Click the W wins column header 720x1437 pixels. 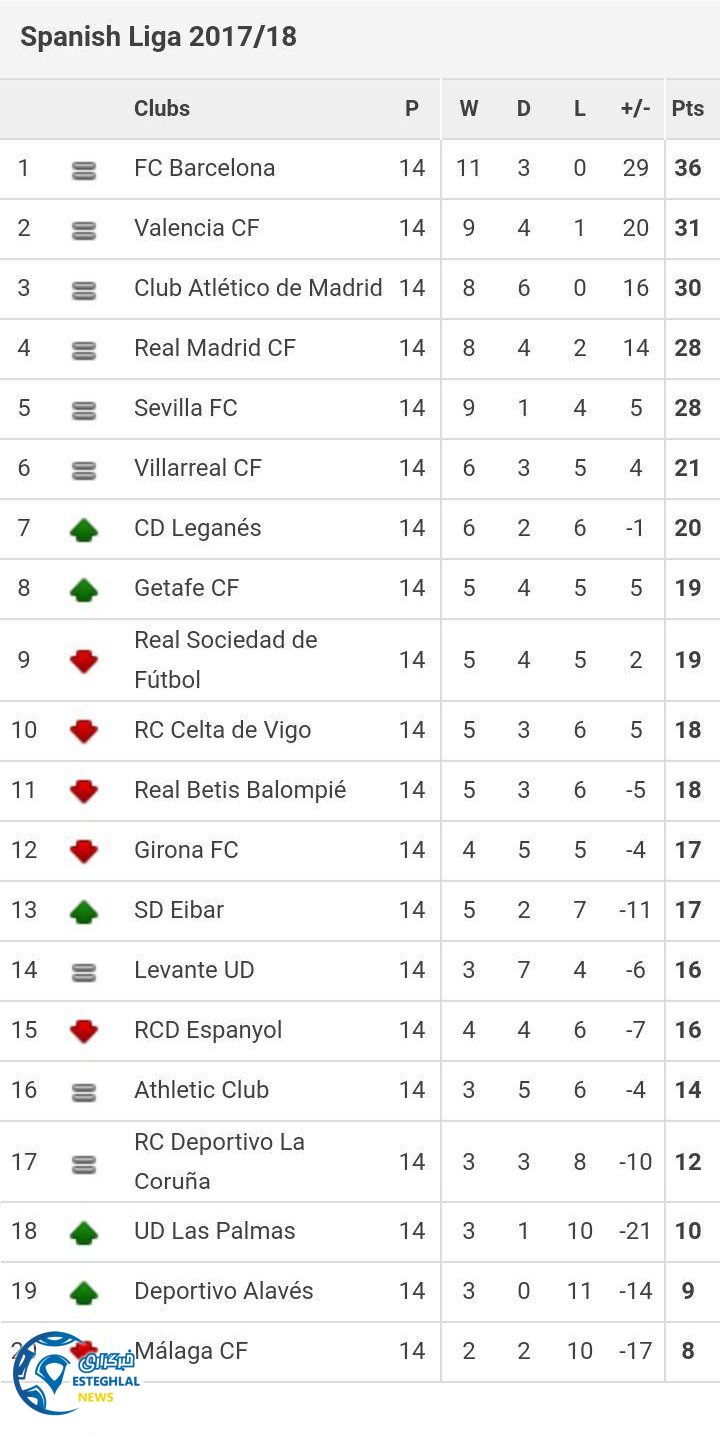468,109
